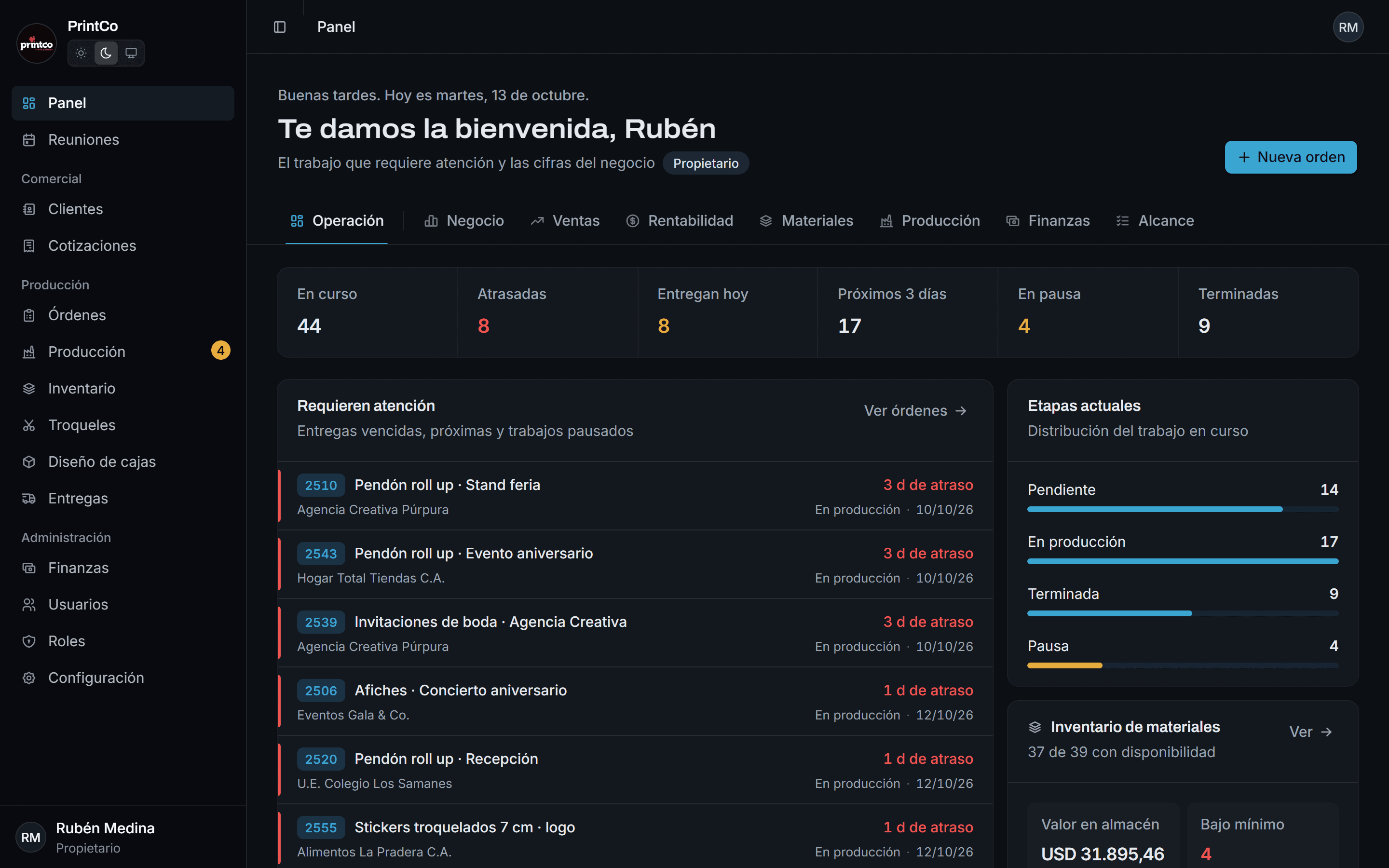Open Órdenes in the sidebar
The image size is (1389, 868).
(x=123, y=315)
